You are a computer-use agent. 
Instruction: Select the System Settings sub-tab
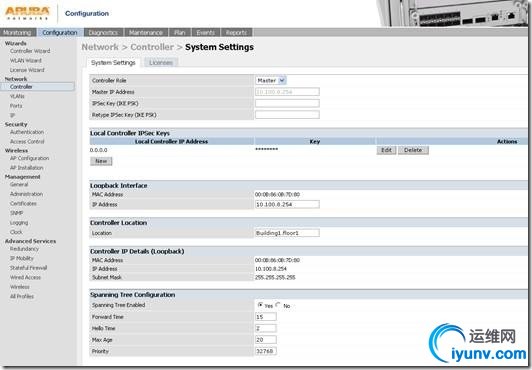coord(113,63)
